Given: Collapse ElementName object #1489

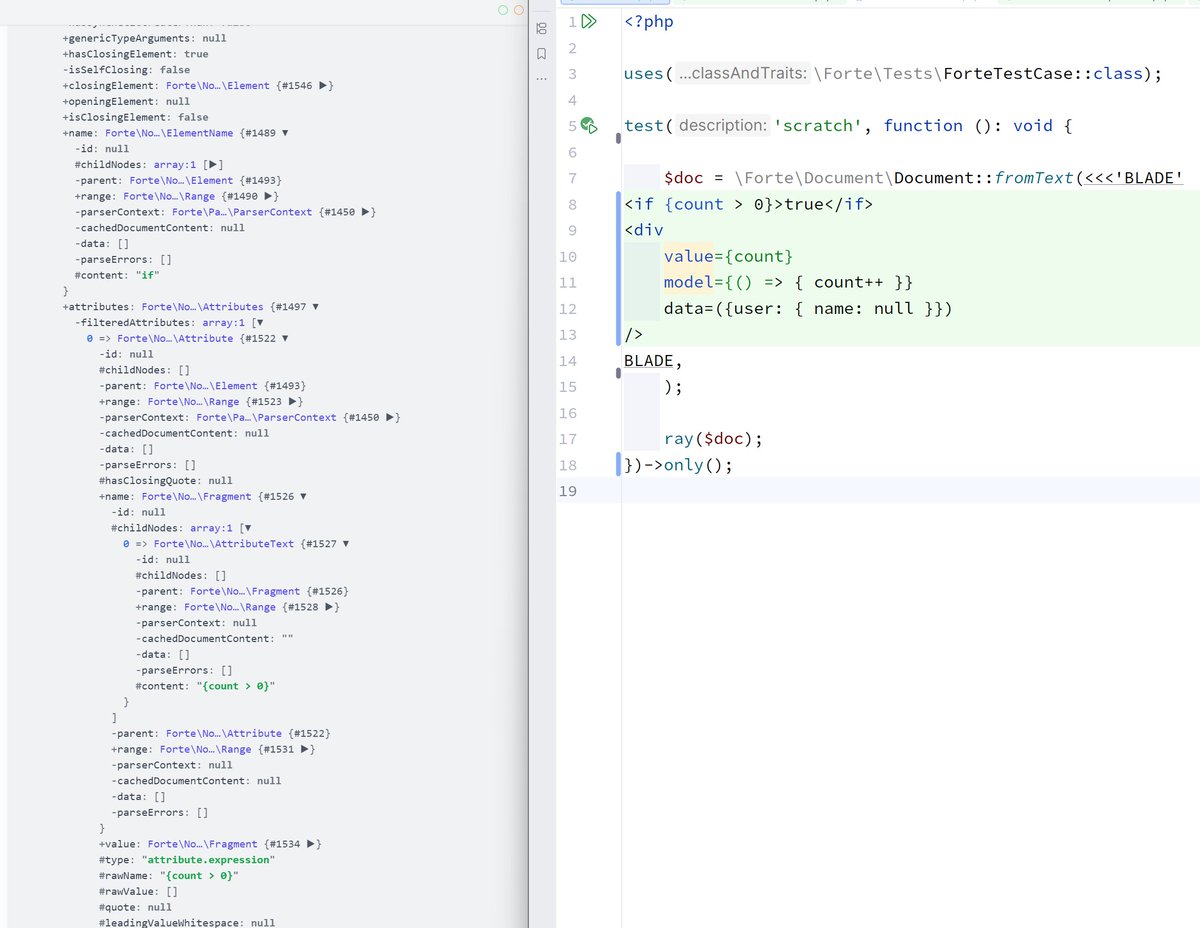Looking at the screenshot, I should tap(285, 133).
